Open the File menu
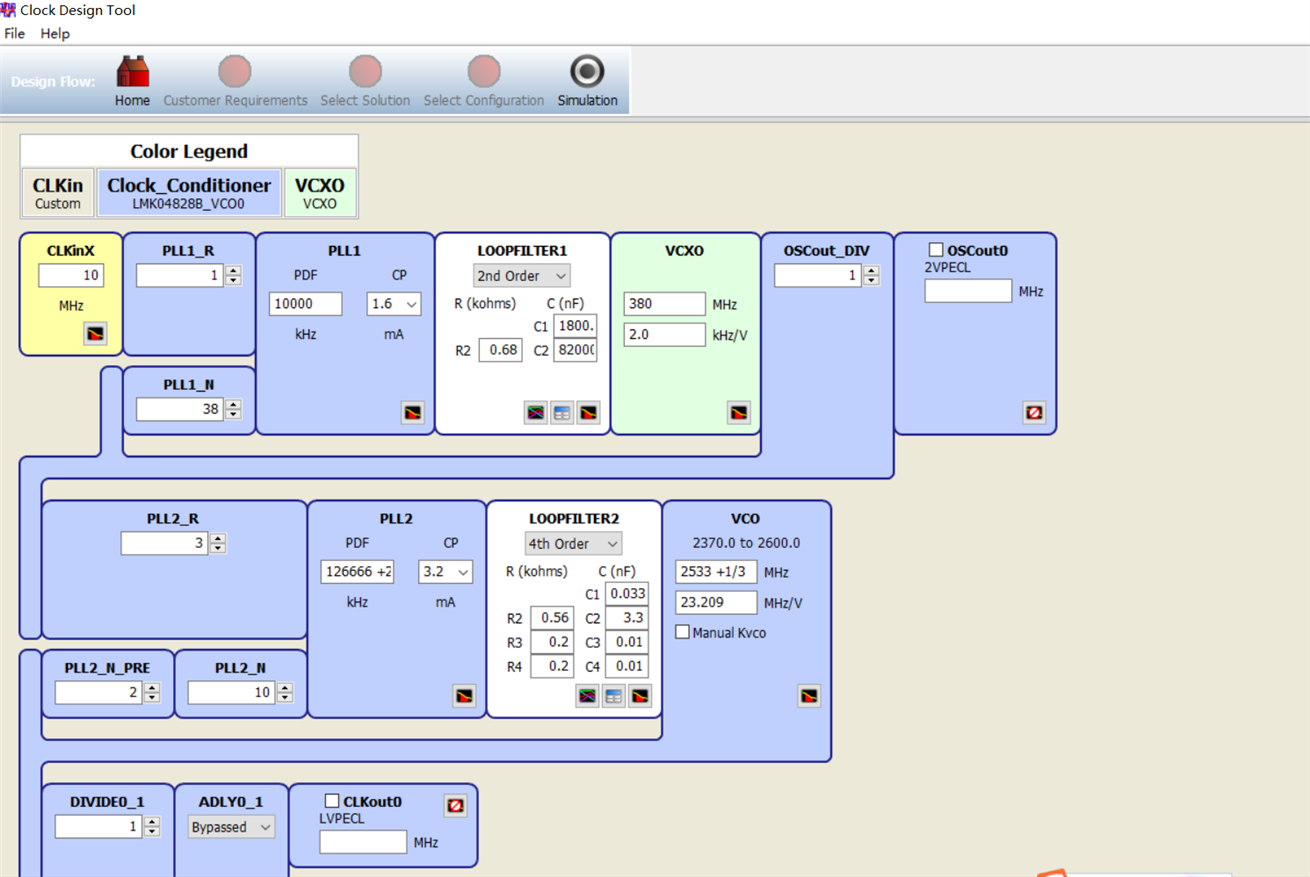This screenshot has width=1310, height=877. pyautogui.click(x=15, y=33)
